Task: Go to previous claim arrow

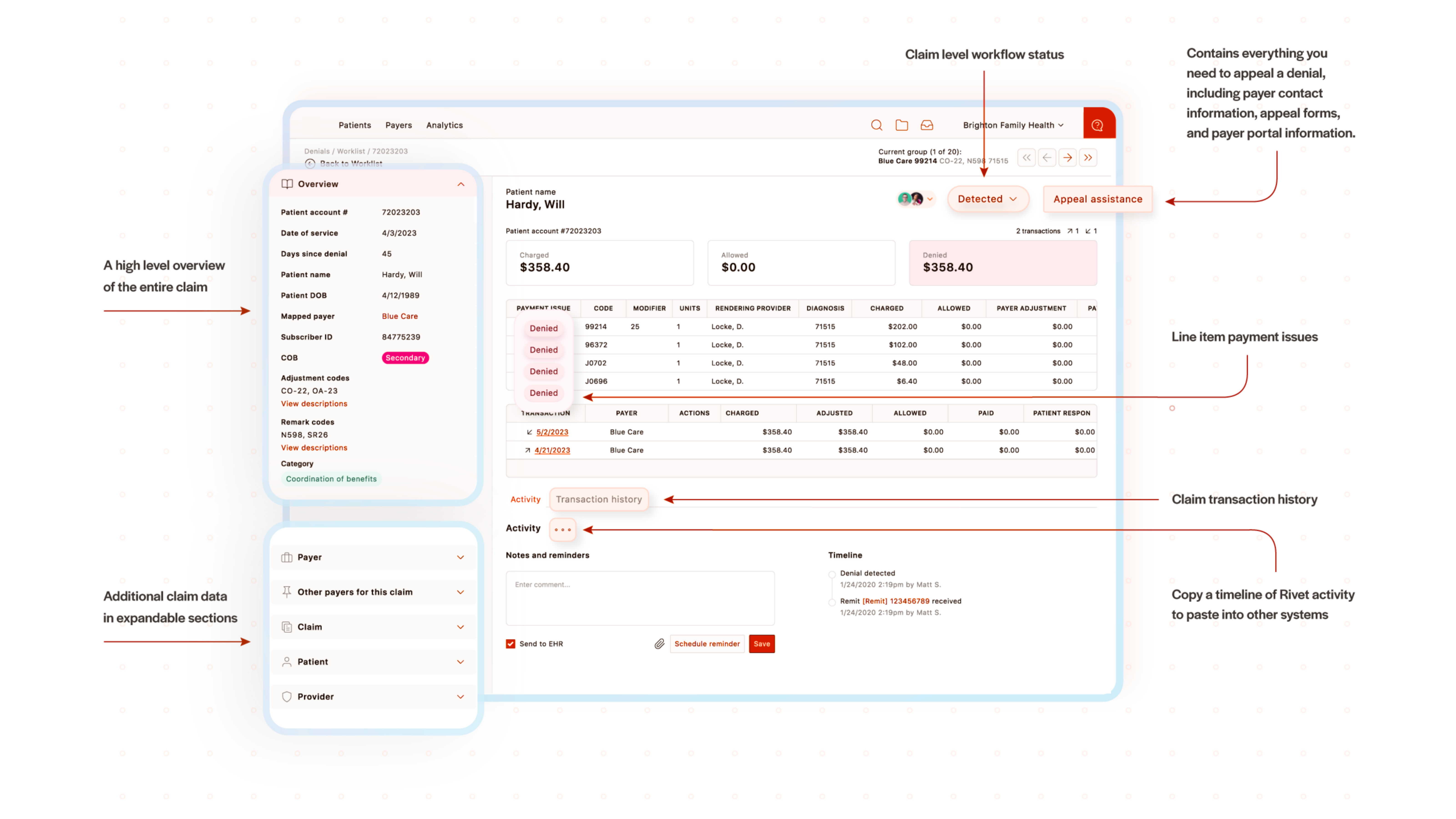Action: tap(1047, 158)
